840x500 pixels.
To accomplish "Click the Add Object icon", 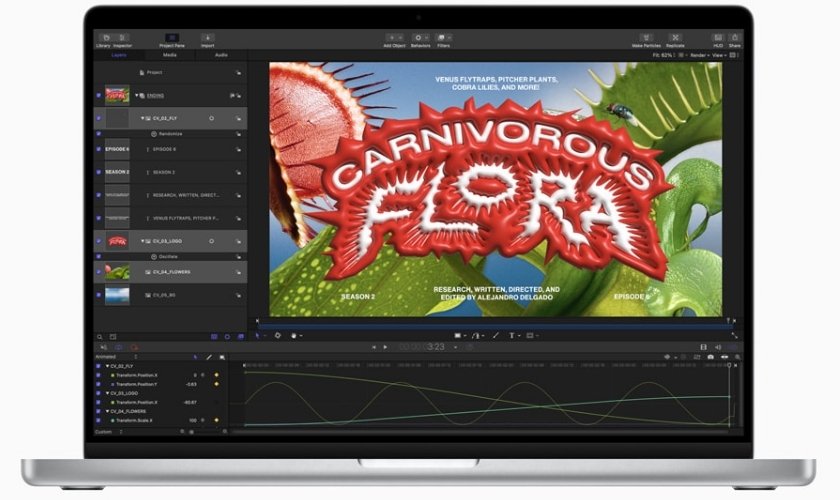I will [394, 38].
